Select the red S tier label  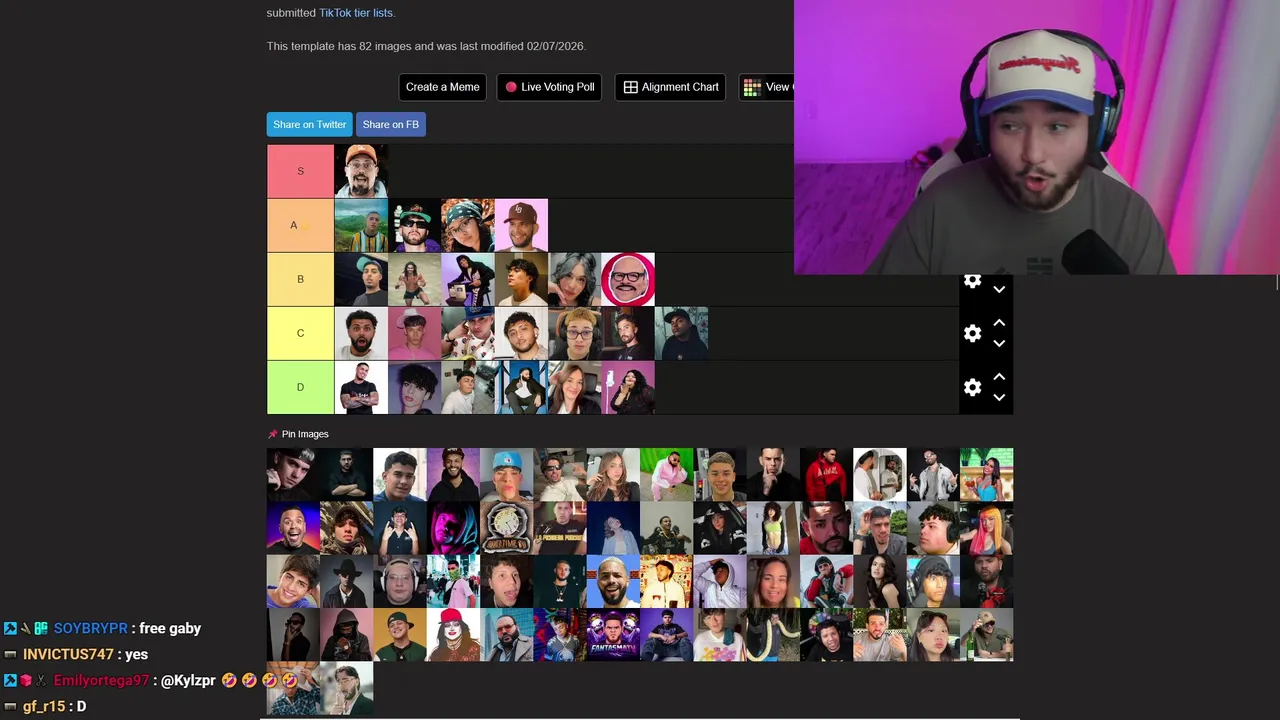point(300,171)
